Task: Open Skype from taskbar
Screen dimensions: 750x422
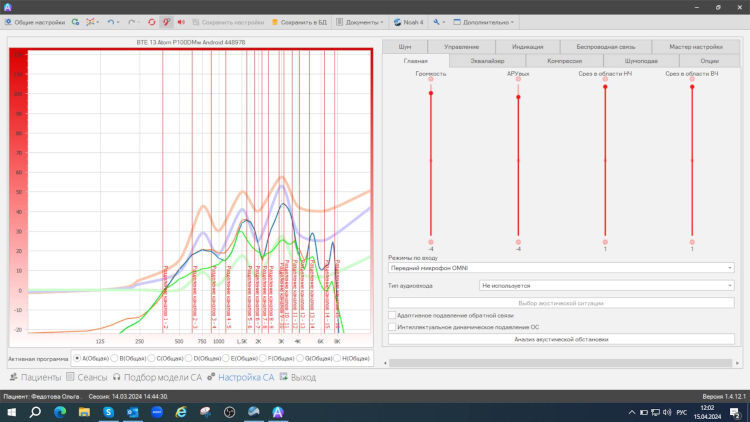Action: pyautogui.click(x=109, y=412)
